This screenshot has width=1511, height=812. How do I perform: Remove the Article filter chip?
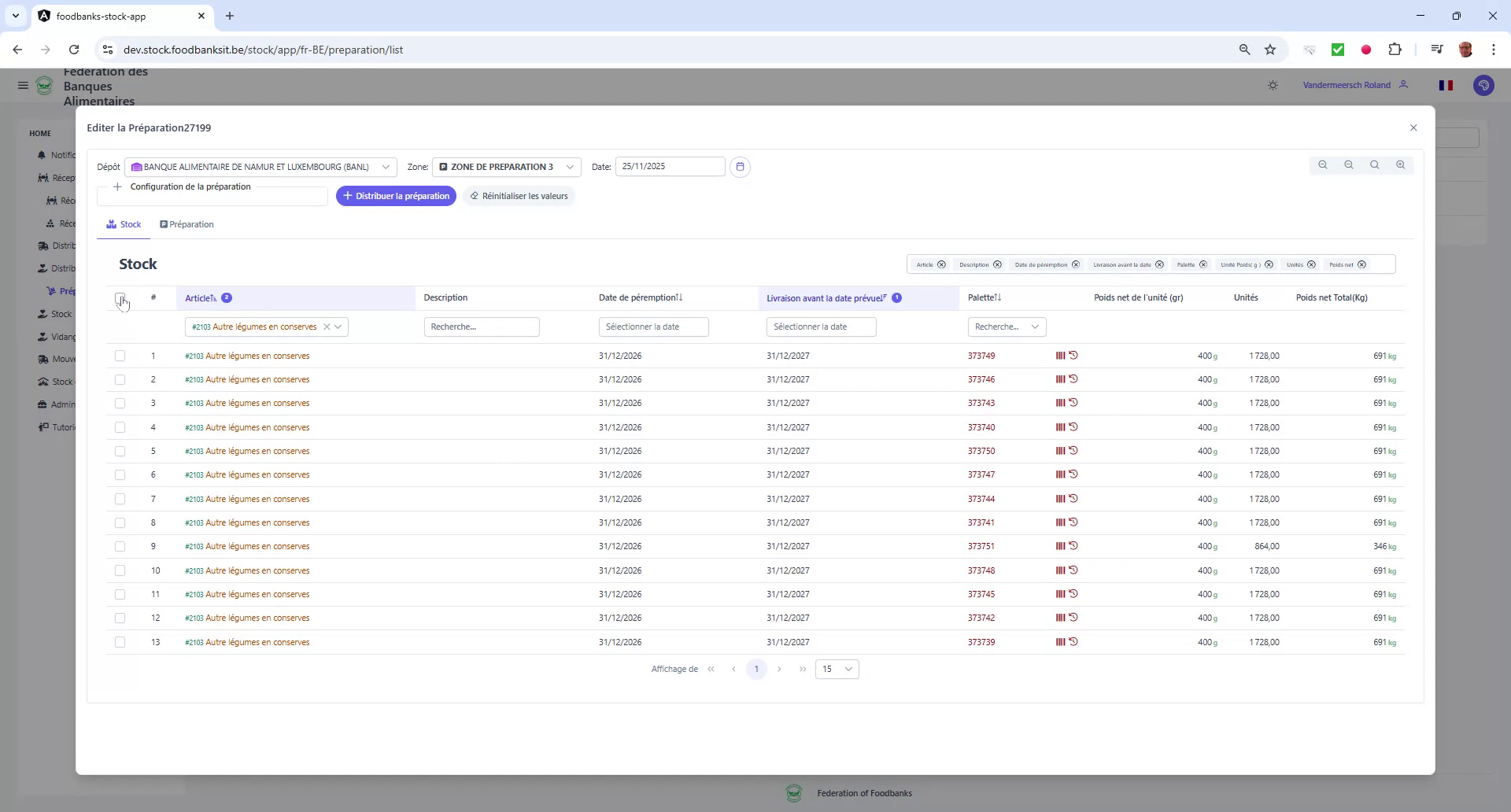click(942, 264)
